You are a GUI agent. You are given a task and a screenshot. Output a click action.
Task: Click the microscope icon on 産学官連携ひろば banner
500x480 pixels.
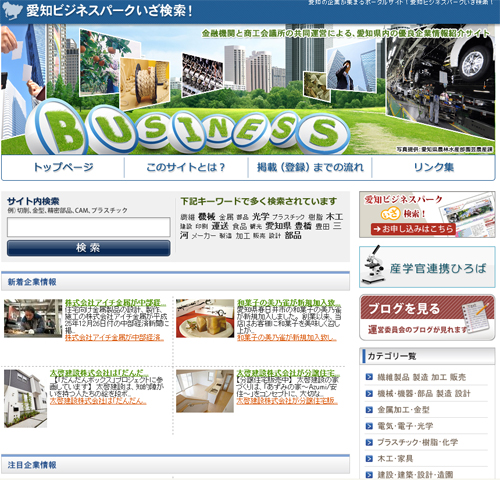[373, 265]
